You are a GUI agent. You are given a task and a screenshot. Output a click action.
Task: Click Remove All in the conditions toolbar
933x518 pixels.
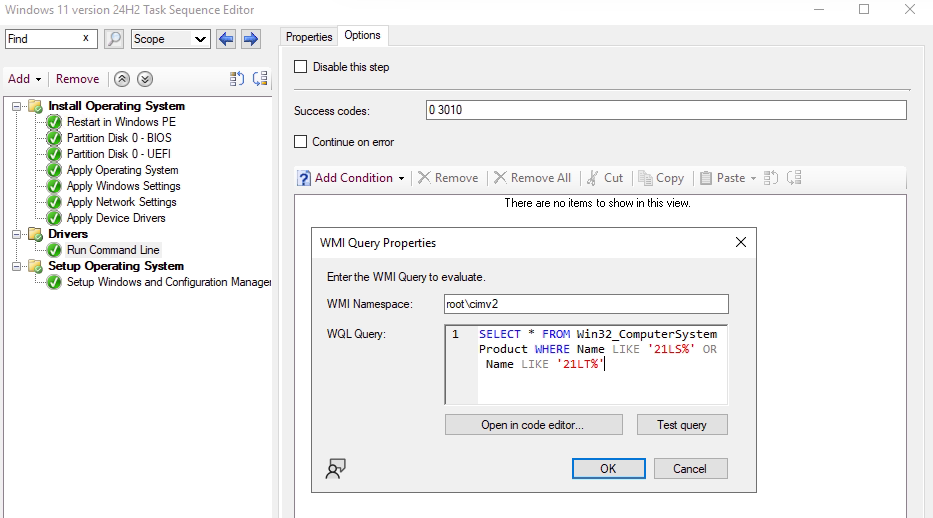[533, 178]
